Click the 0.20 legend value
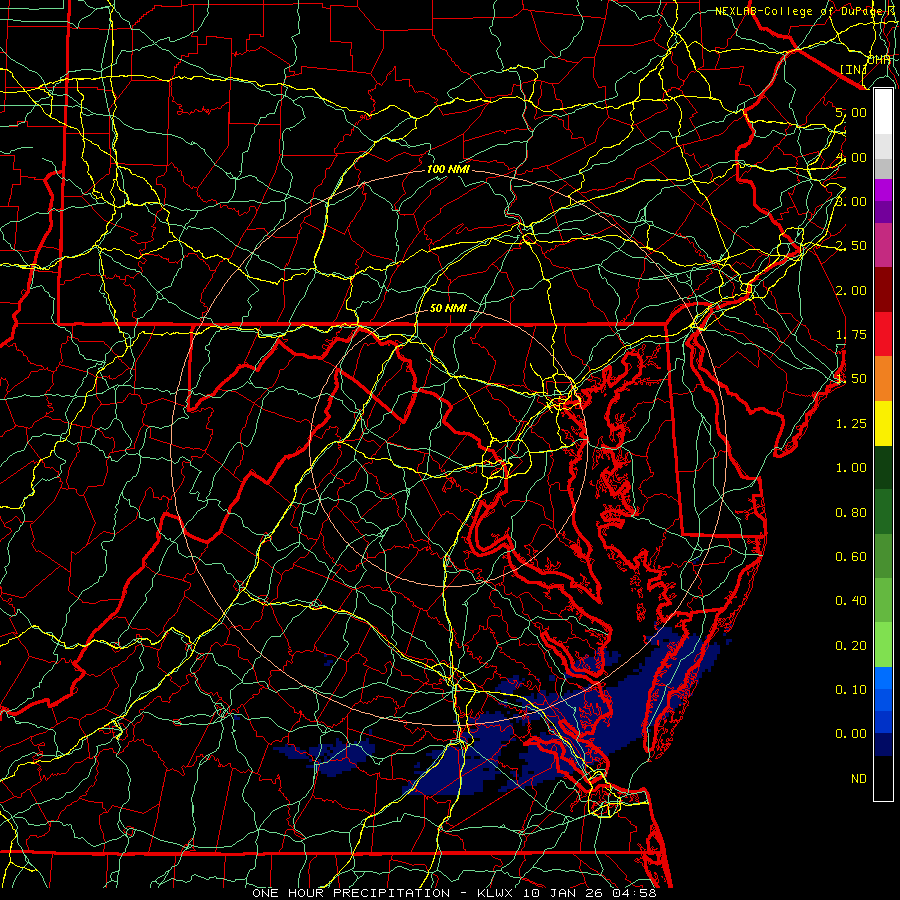The image size is (900, 900). 851,646
